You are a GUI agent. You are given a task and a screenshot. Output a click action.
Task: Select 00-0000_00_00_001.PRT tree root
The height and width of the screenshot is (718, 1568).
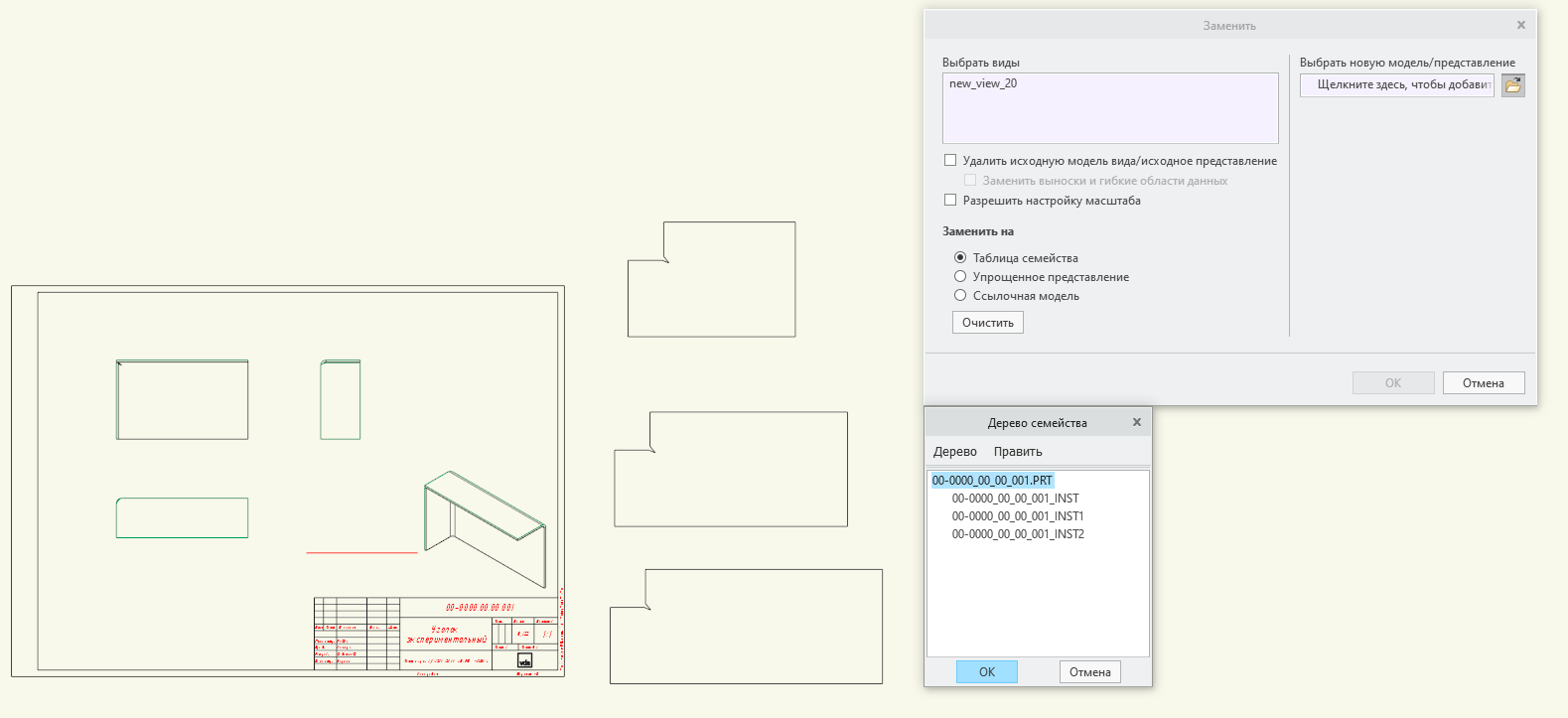click(x=992, y=481)
